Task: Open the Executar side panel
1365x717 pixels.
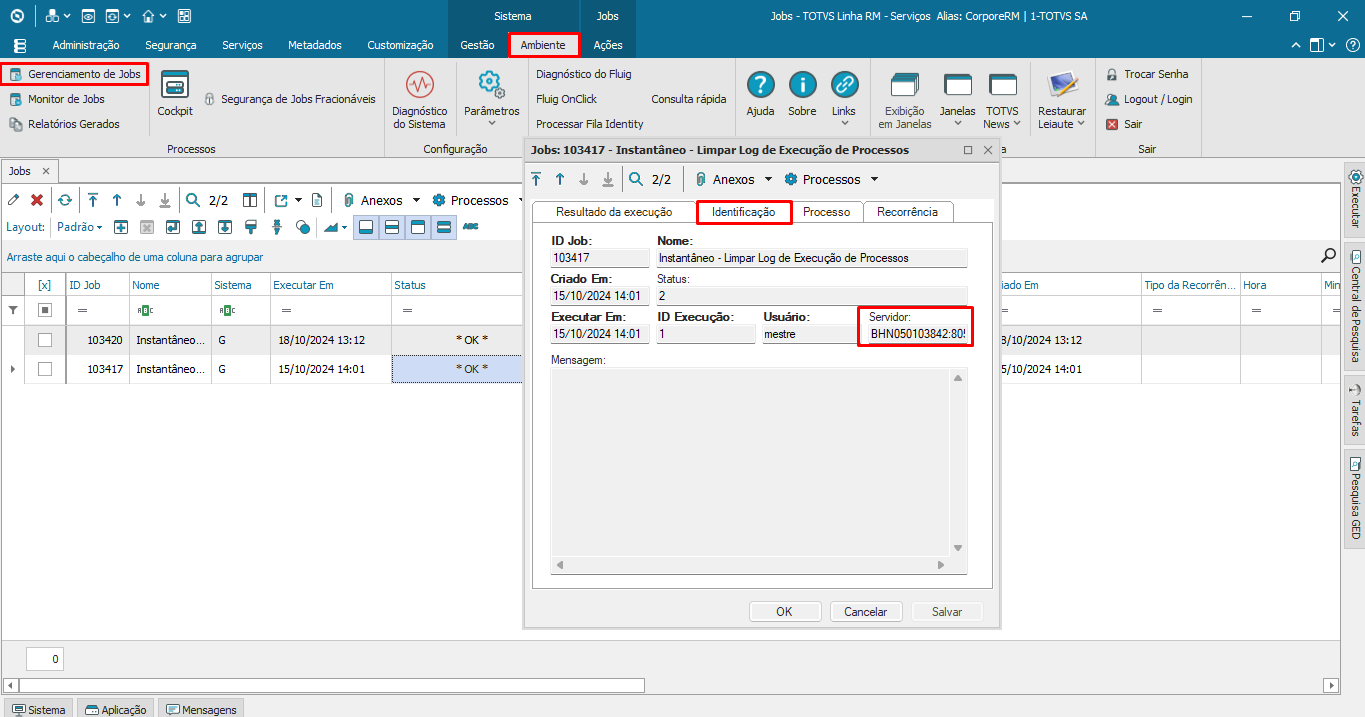Action: [1355, 199]
